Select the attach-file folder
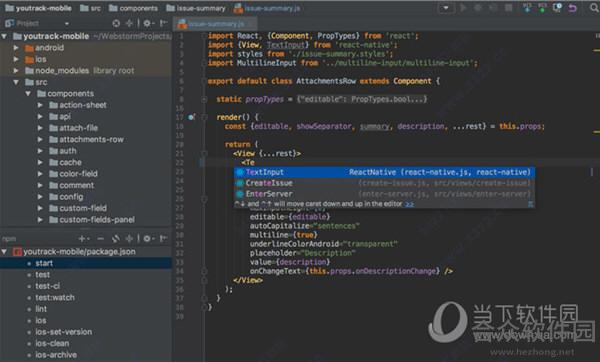The height and width of the screenshot is (362, 600). click(73, 128)
